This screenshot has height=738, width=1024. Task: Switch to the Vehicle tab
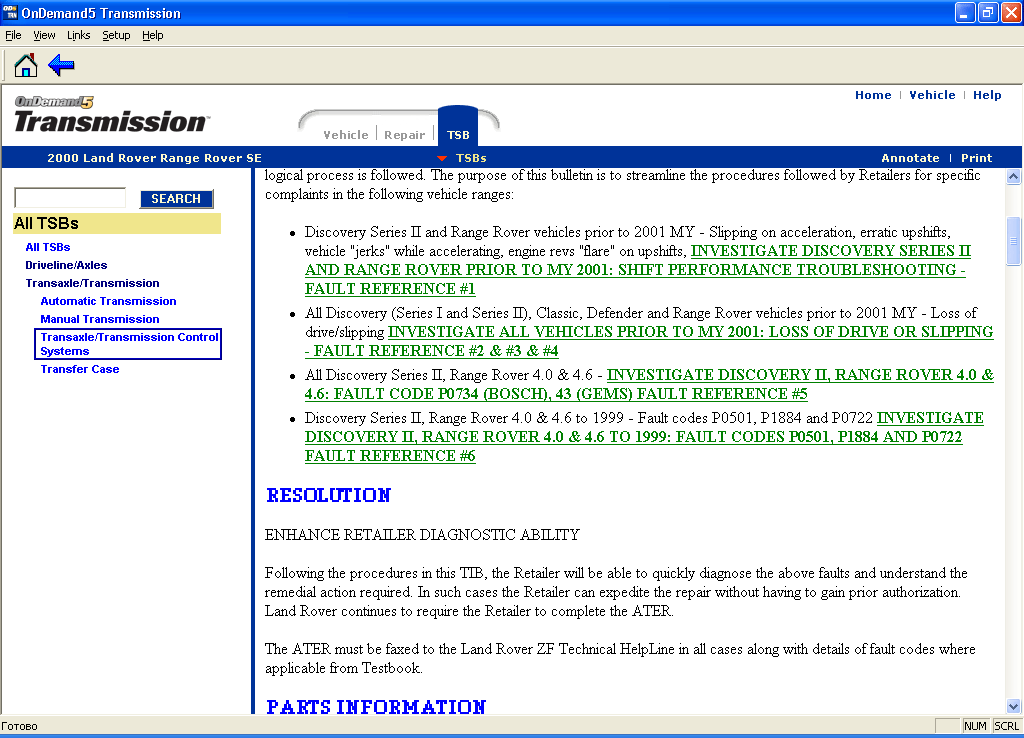[x=345, y=135]
